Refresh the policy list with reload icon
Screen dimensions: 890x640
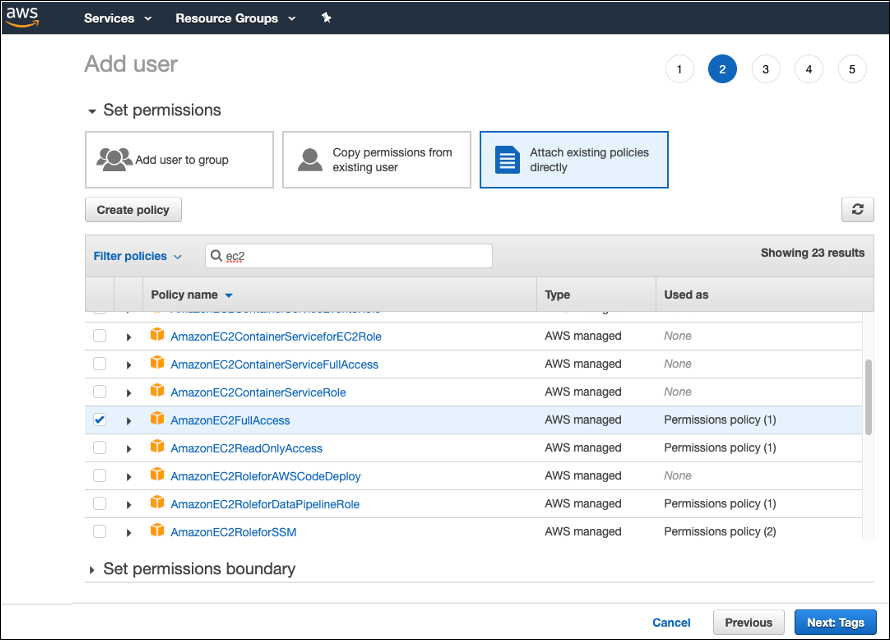857,209
